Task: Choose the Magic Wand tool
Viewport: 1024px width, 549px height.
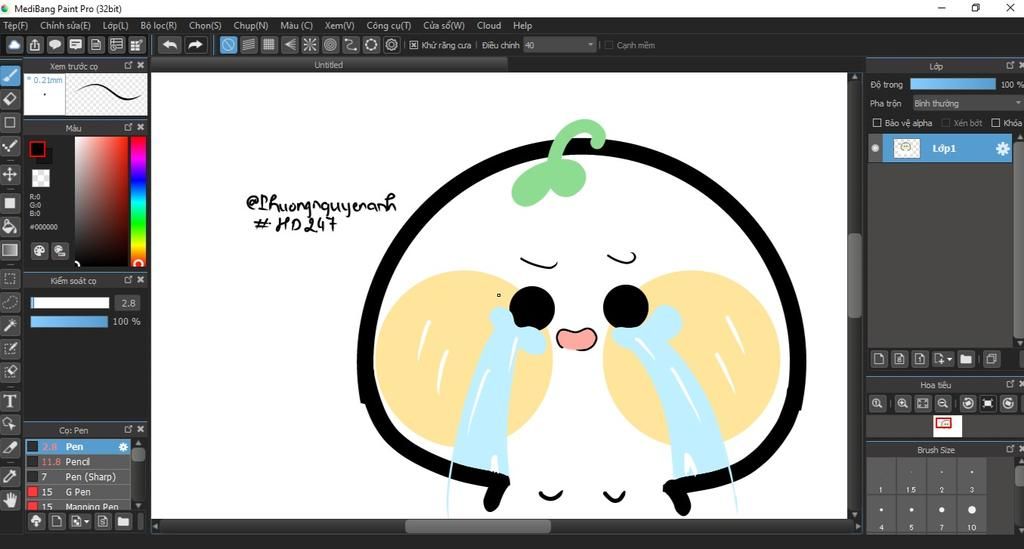Action: click(x=10, y=325)
